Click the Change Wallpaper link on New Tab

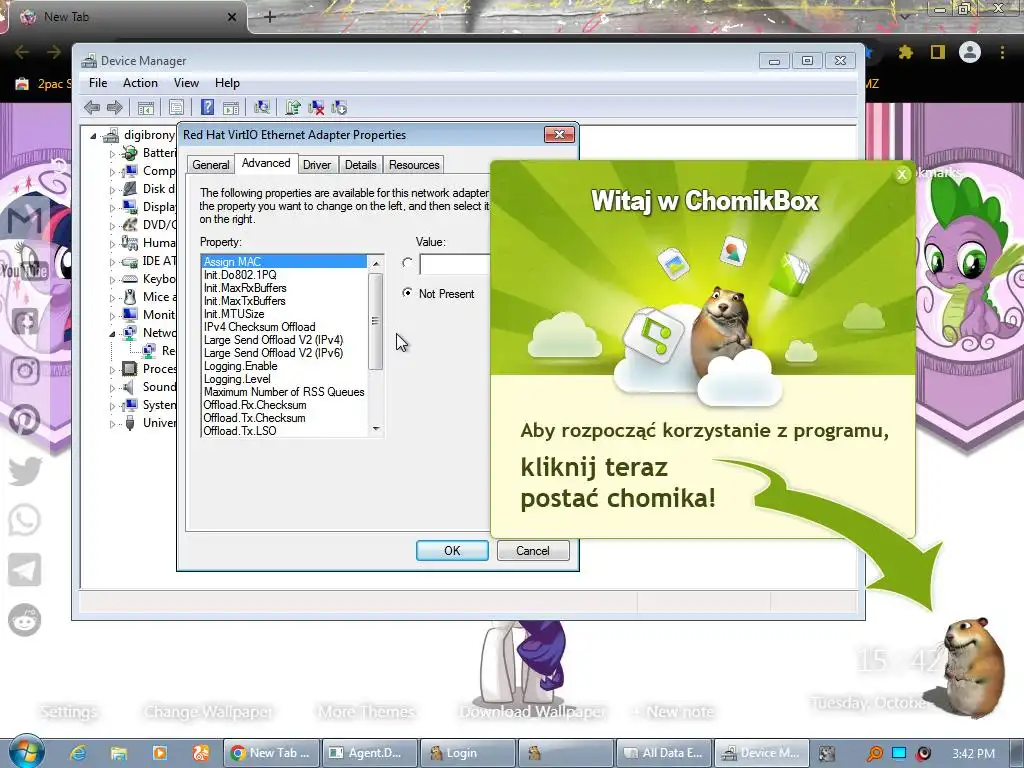click(208, 711)
